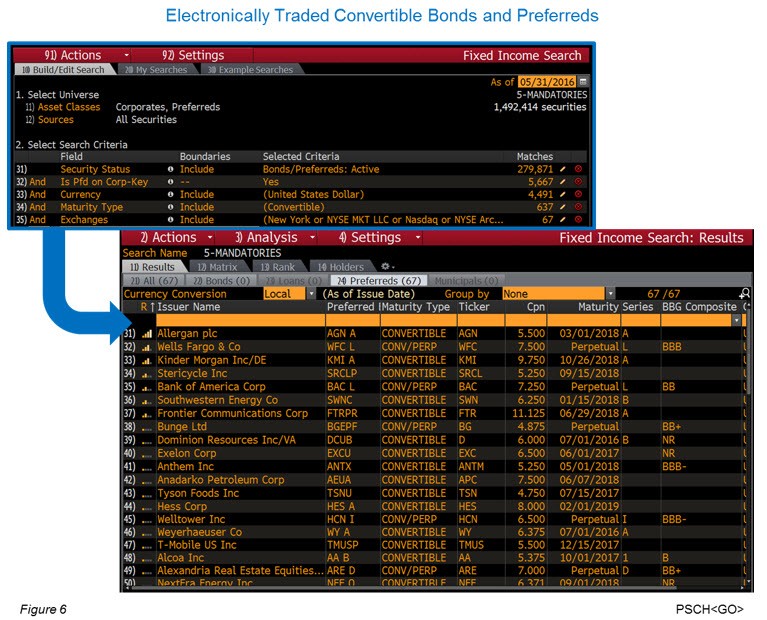Image resolution: width=767 pixels, height=620 pixels.
Task: Expand the results Analysis menu arrow
Action: pyautogui.click(x=313, y=238)
